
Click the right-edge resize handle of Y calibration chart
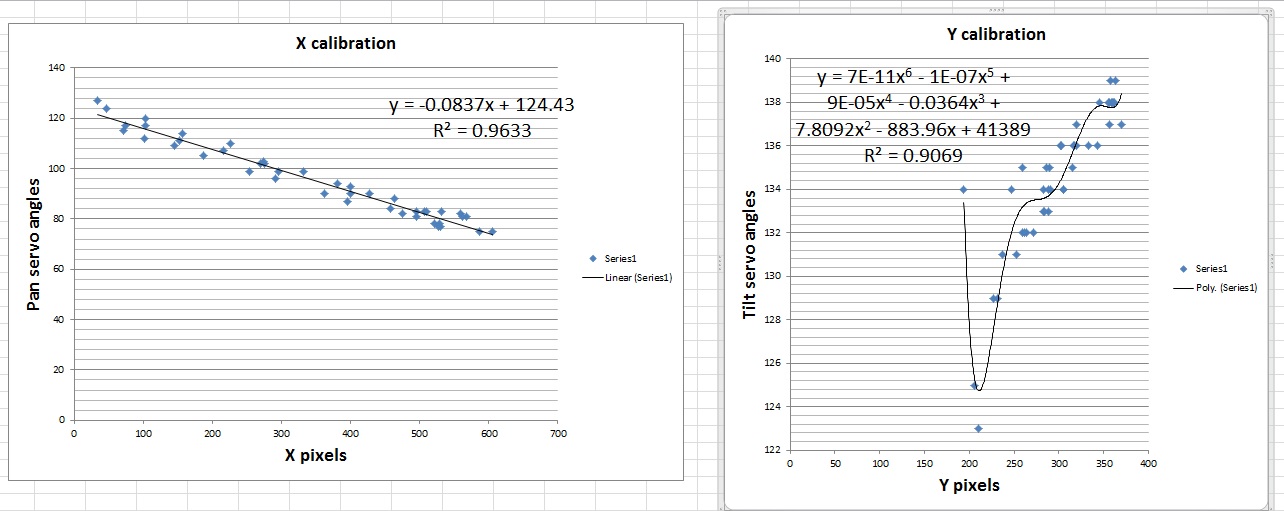(x=1279, y=258)
